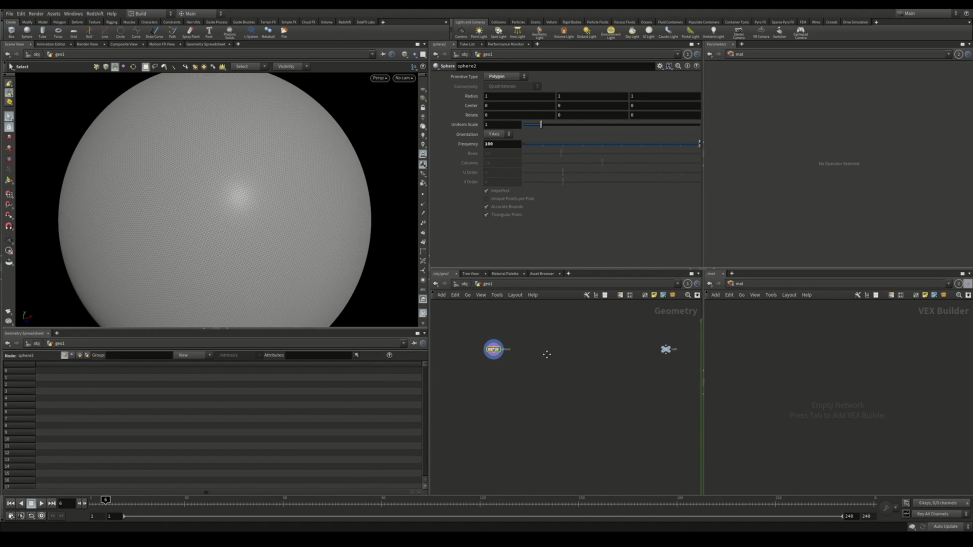This screenshot has height=547, width=973.
Task: Add a Sky Light from the shelf
Action: pyautogui.click(x=632, y=32)
